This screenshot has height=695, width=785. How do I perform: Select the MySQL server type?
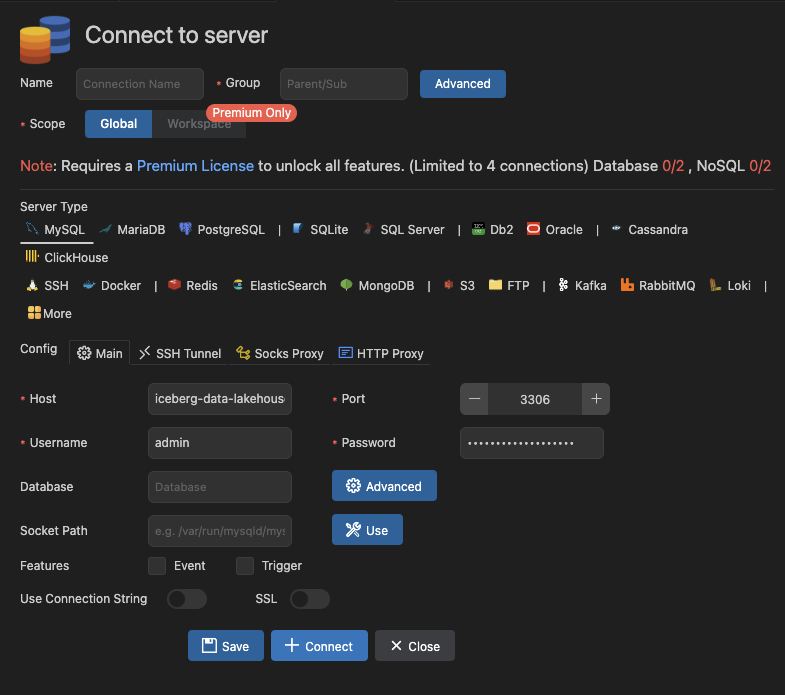point(56,230)
